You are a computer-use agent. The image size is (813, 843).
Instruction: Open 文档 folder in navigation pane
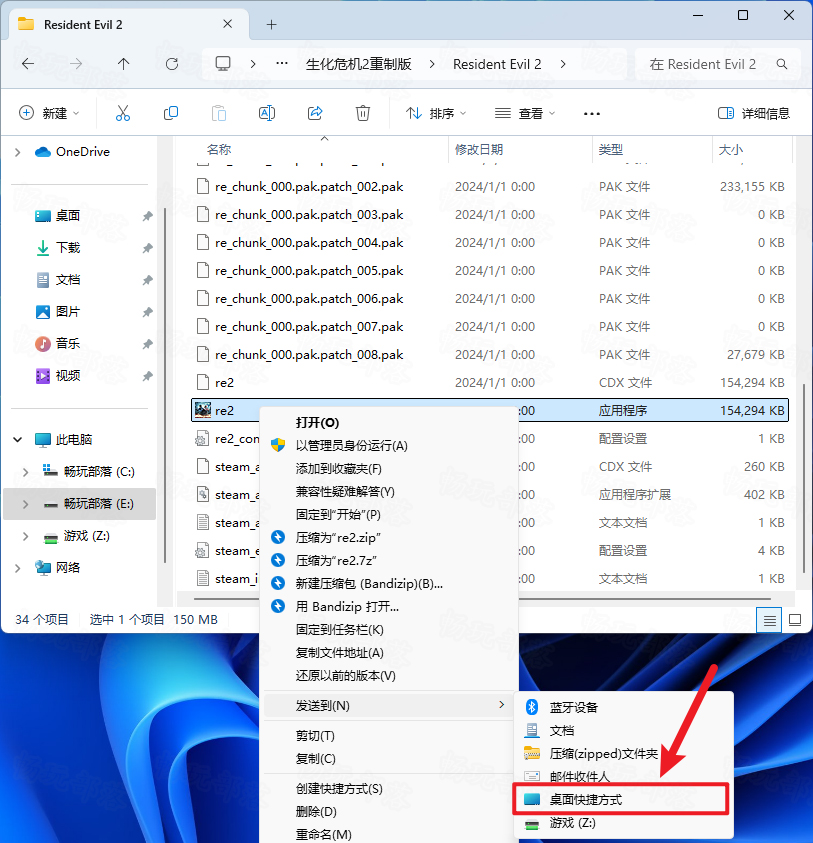click(67, 280)
